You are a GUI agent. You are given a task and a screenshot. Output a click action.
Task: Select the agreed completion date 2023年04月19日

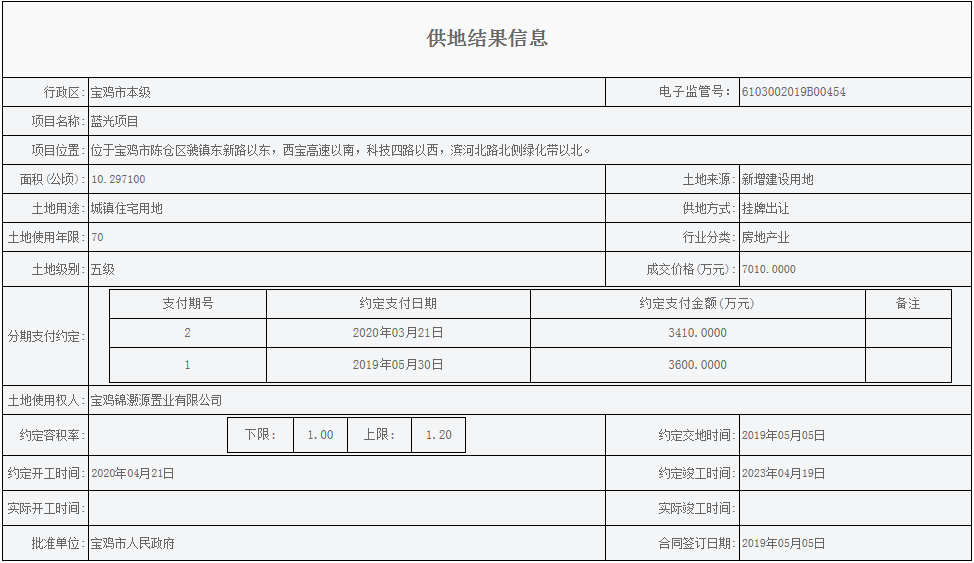click(x=783, y=473)
